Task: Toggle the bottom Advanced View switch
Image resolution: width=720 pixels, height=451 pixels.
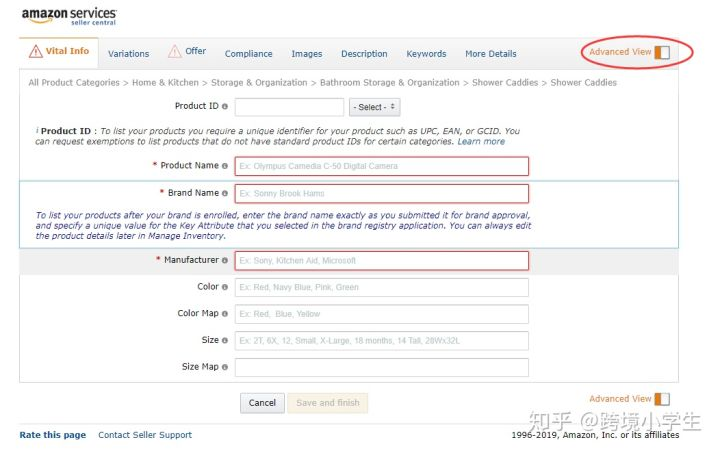Action: (662, 399)
